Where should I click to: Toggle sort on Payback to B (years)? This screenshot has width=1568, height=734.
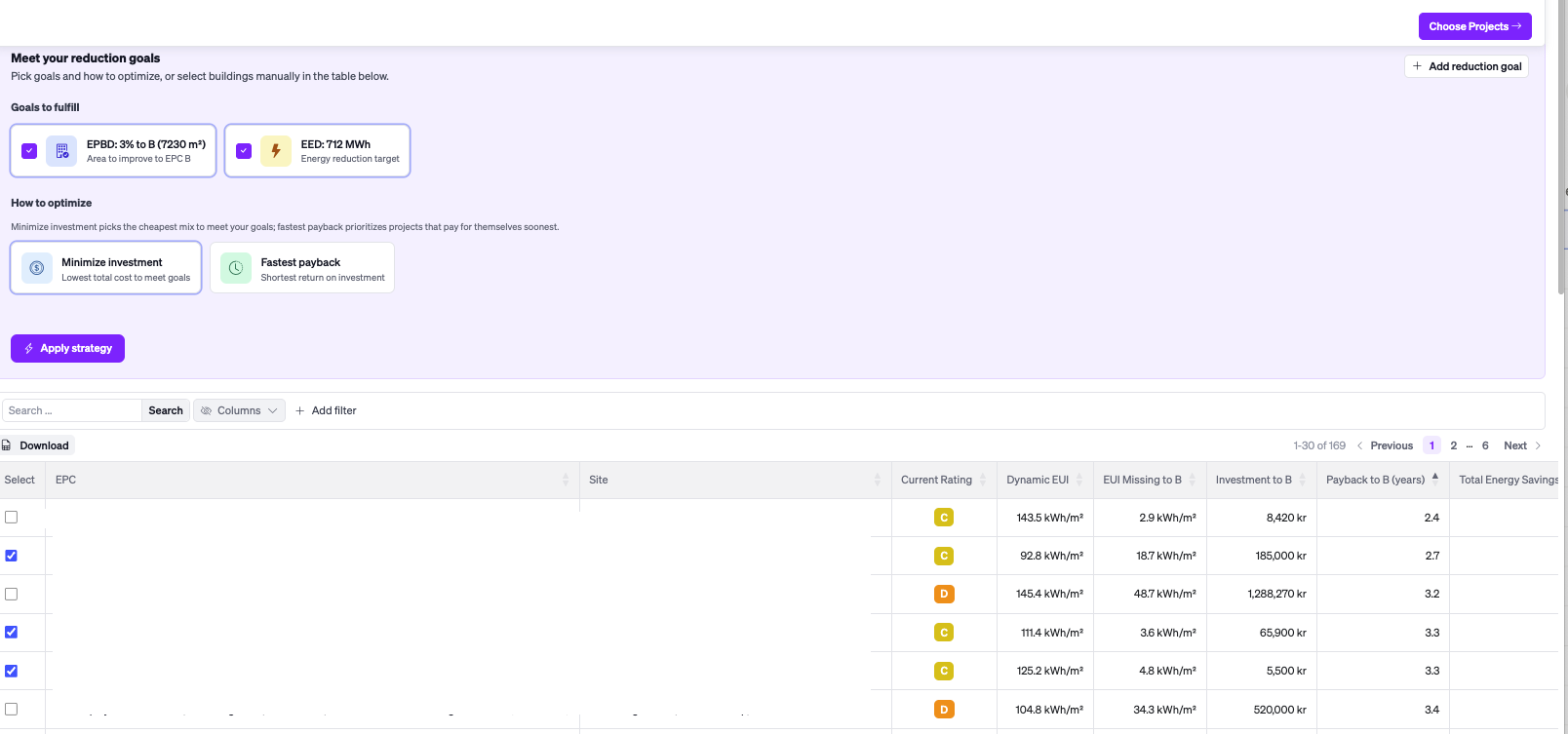click(1434, 479)
